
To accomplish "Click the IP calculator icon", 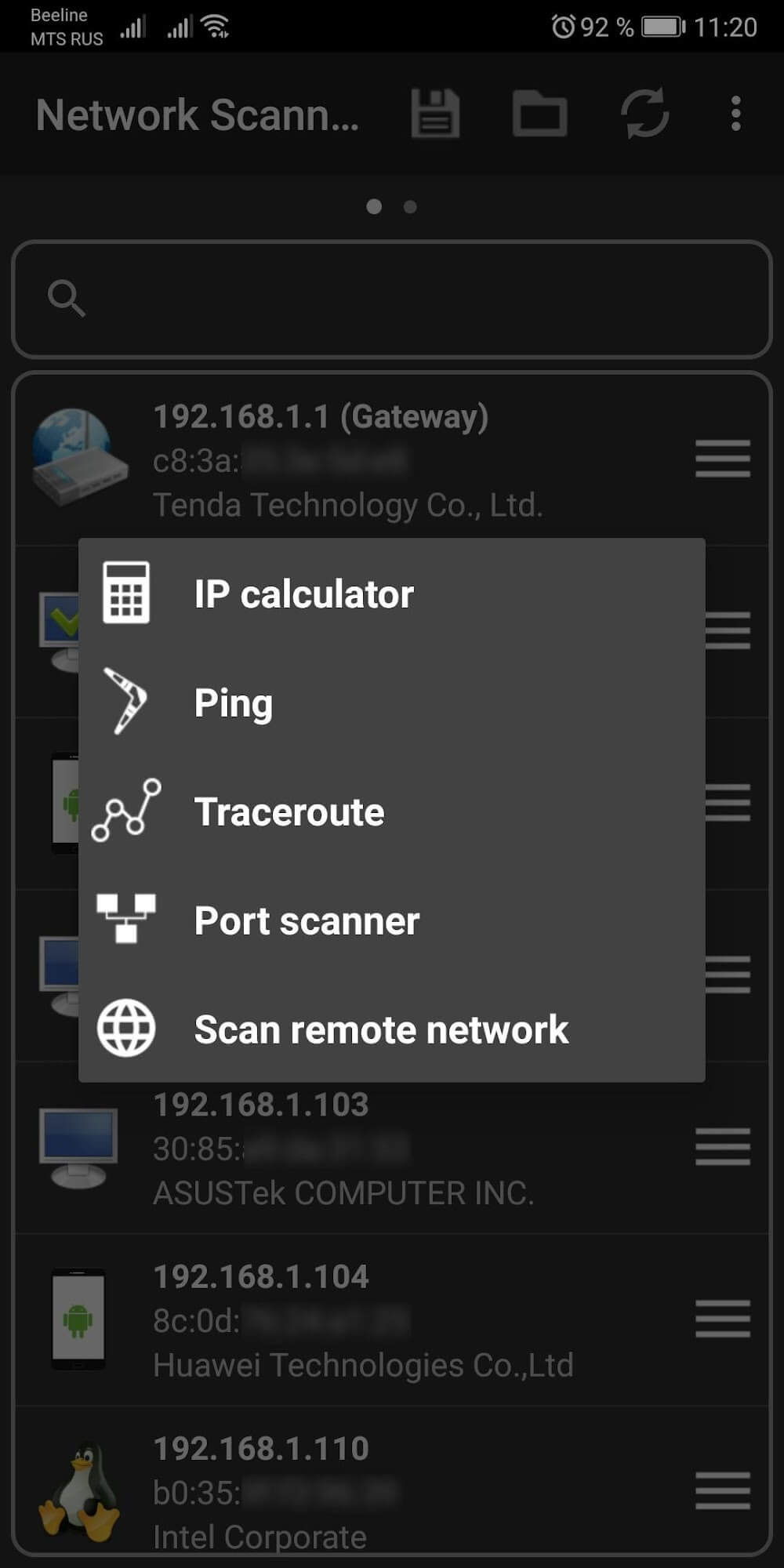I will pyautogui.click(x=126, y=593).
